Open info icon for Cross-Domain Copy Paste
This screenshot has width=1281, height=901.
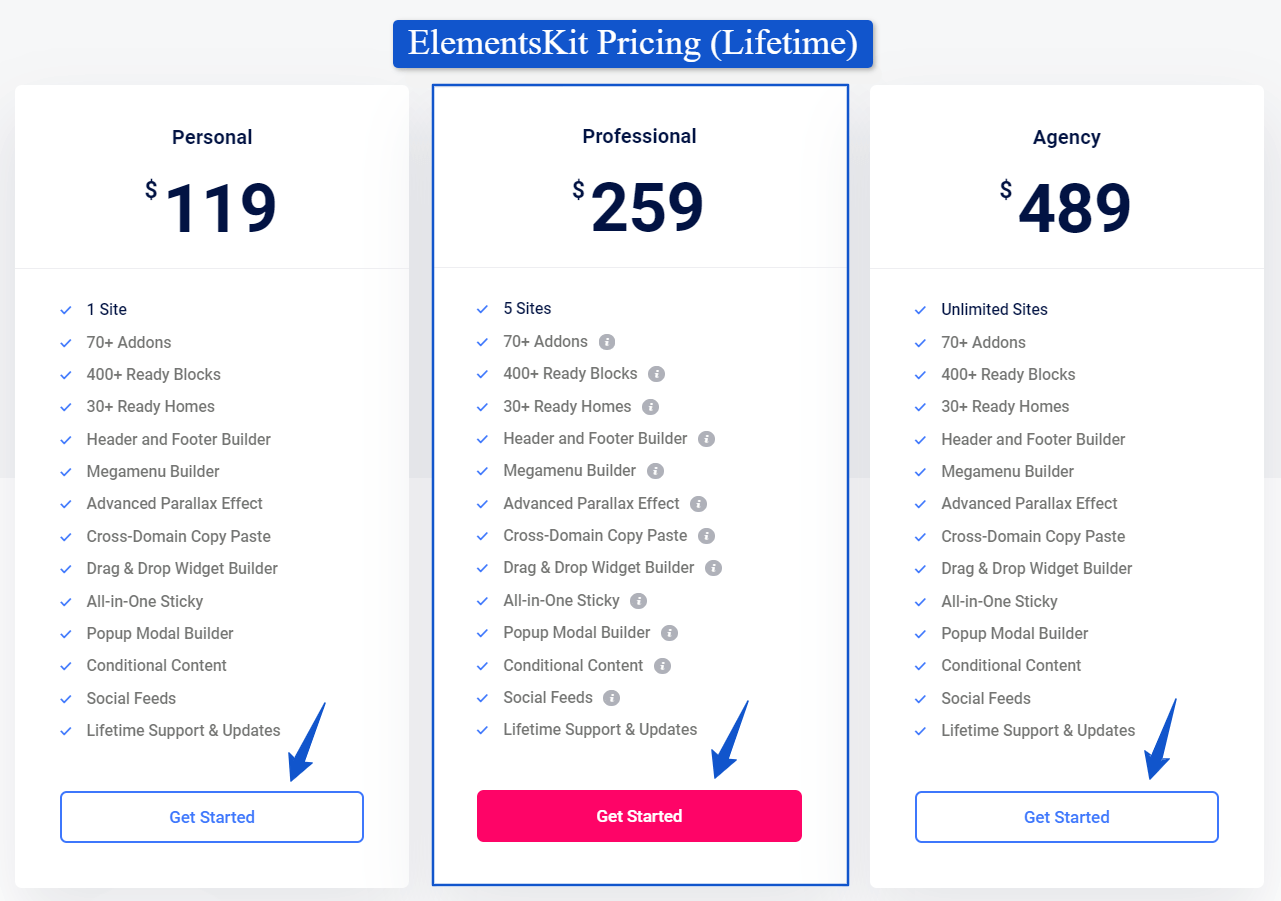coord(706,536)
